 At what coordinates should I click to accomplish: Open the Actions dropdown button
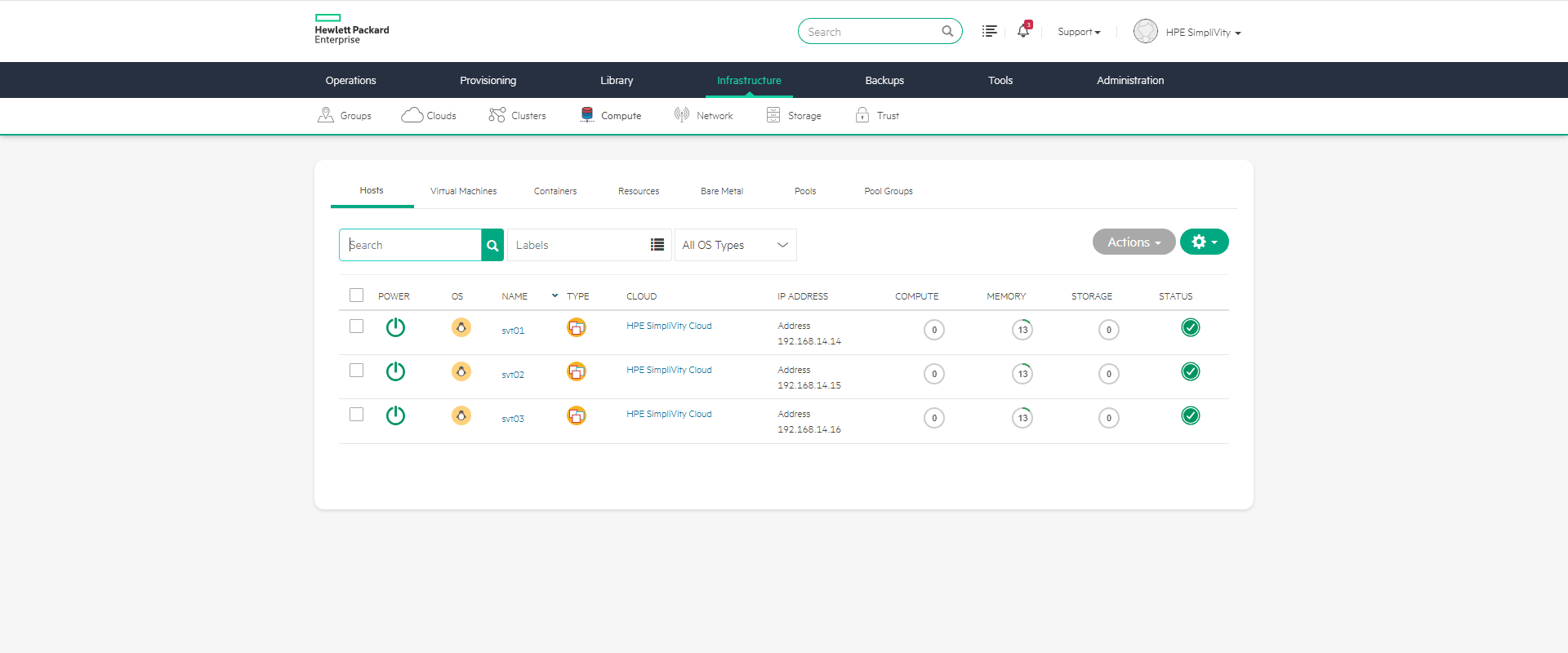click(1134, 242)
